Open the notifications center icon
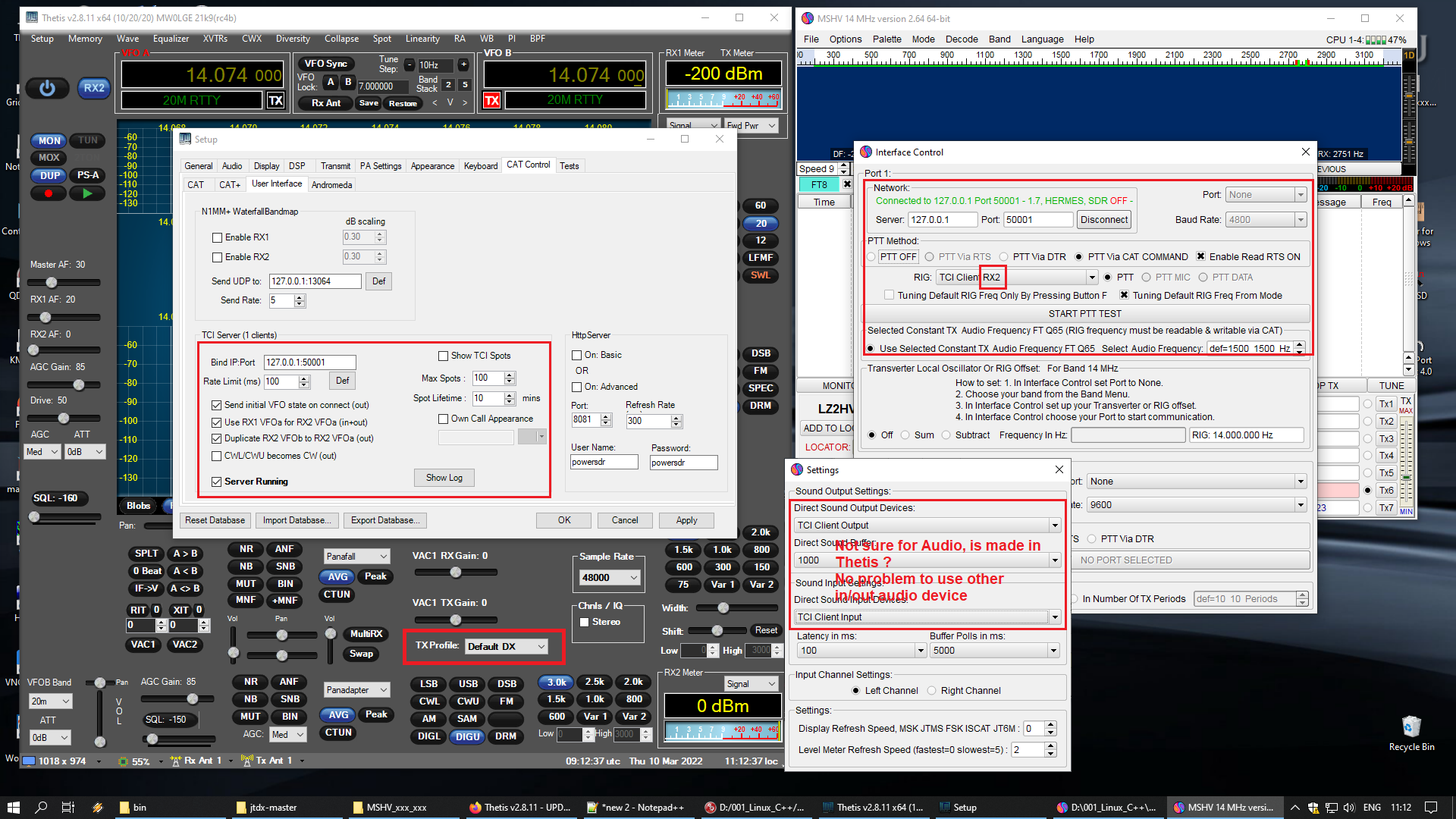The width and height of the screenshot is (1456, 819). click(1431, 807)
